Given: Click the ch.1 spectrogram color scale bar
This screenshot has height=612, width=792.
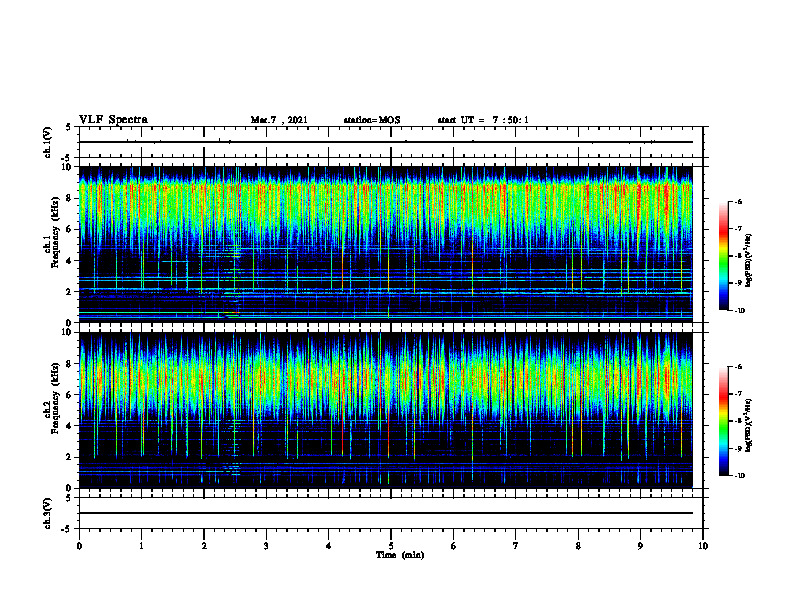Looking at the screenshot, I should coord(724,256).
